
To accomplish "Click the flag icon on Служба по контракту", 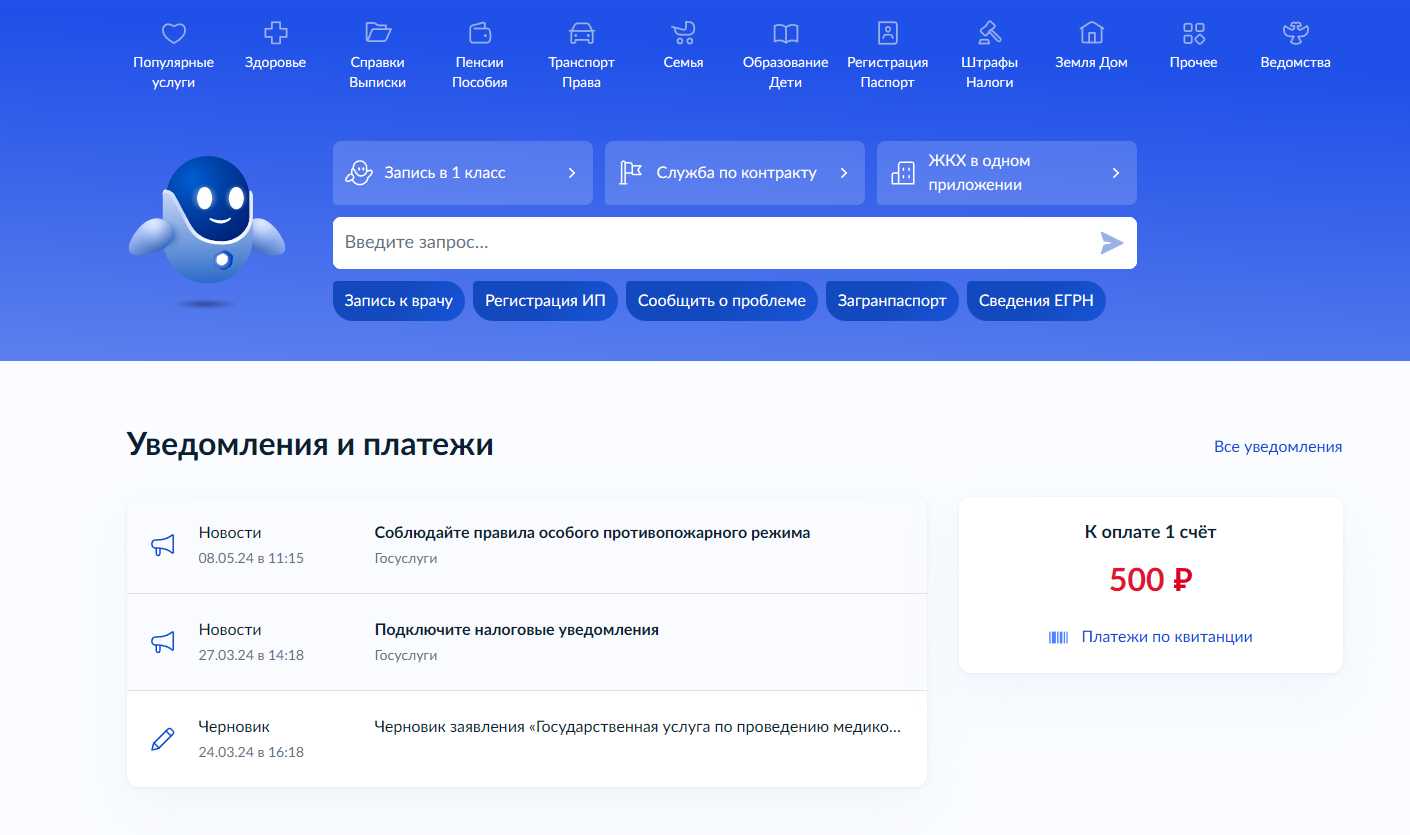I will (630, 173).
